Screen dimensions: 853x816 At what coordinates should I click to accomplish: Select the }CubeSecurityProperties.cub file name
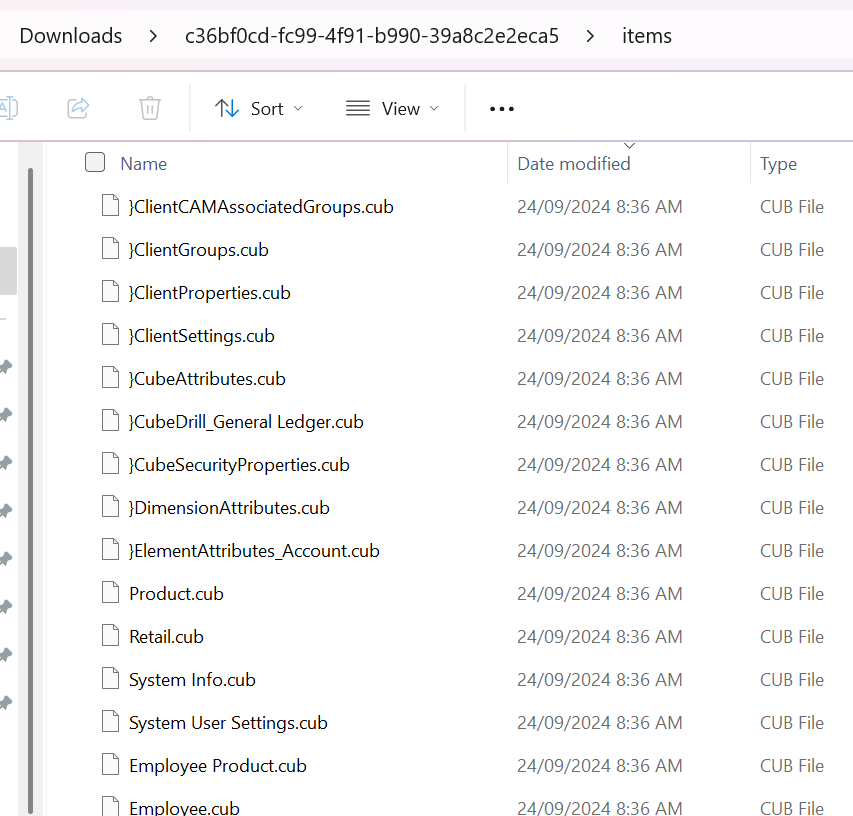point(239,465)
